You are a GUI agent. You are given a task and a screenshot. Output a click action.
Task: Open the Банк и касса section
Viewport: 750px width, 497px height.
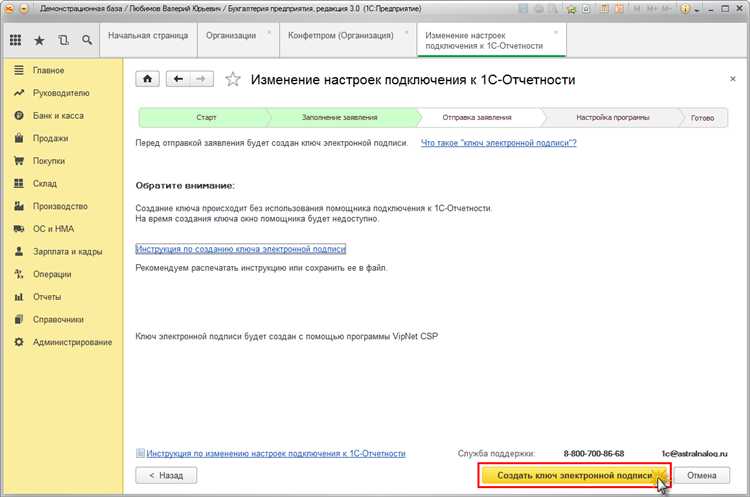[58, 116]
